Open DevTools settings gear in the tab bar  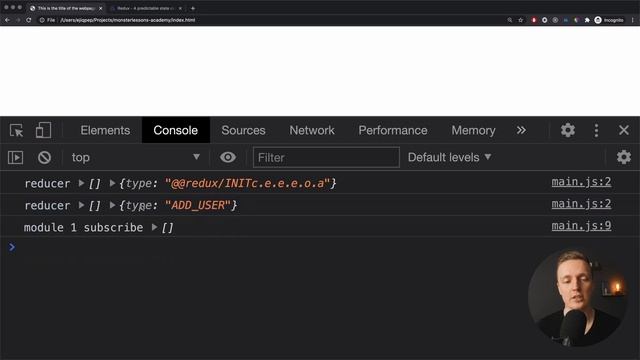tap(567, 131)
